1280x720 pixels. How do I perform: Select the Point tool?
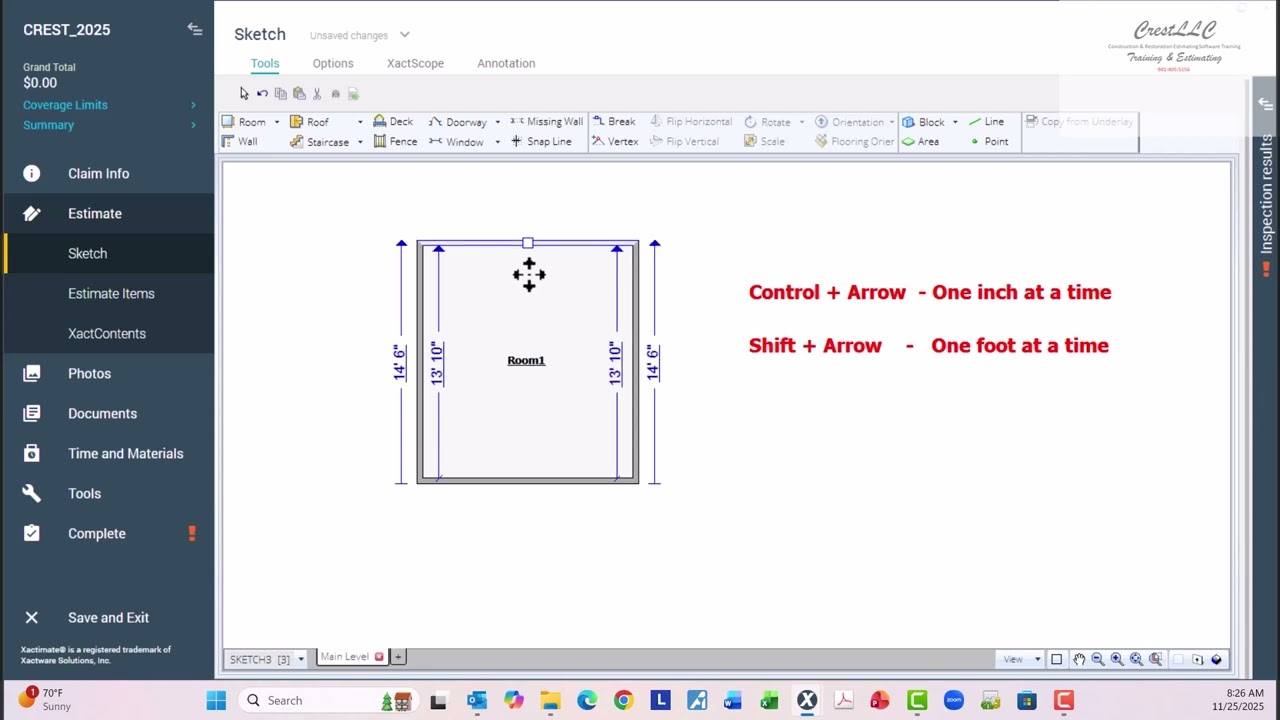[x=989, y=142]
